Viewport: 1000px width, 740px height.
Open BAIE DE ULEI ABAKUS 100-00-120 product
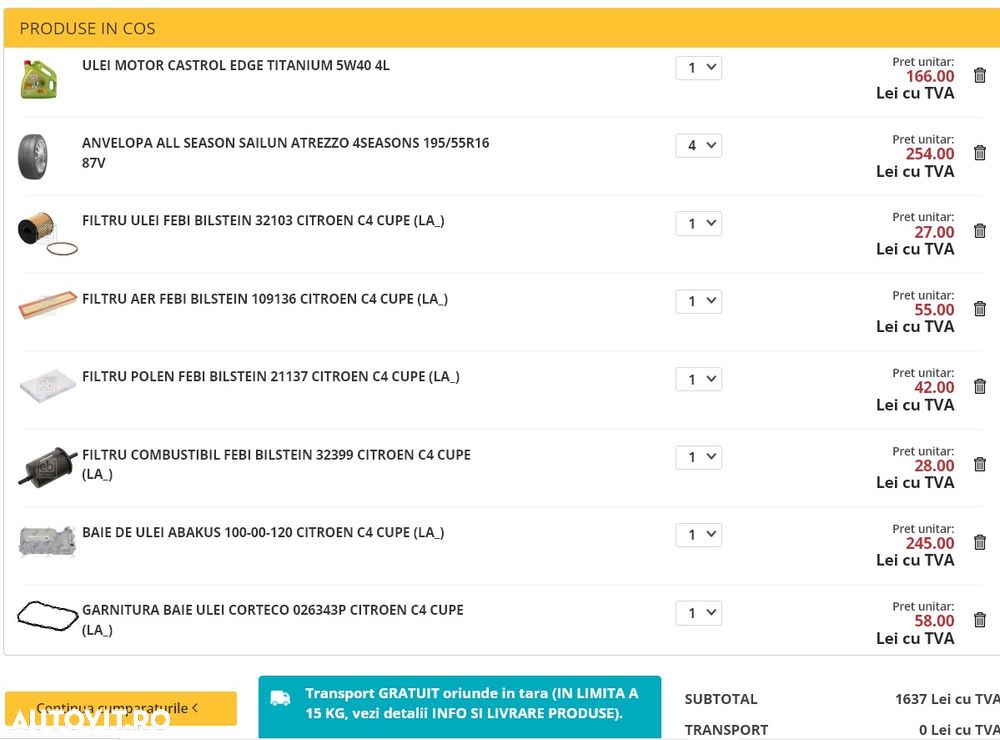tap(263, 533)
